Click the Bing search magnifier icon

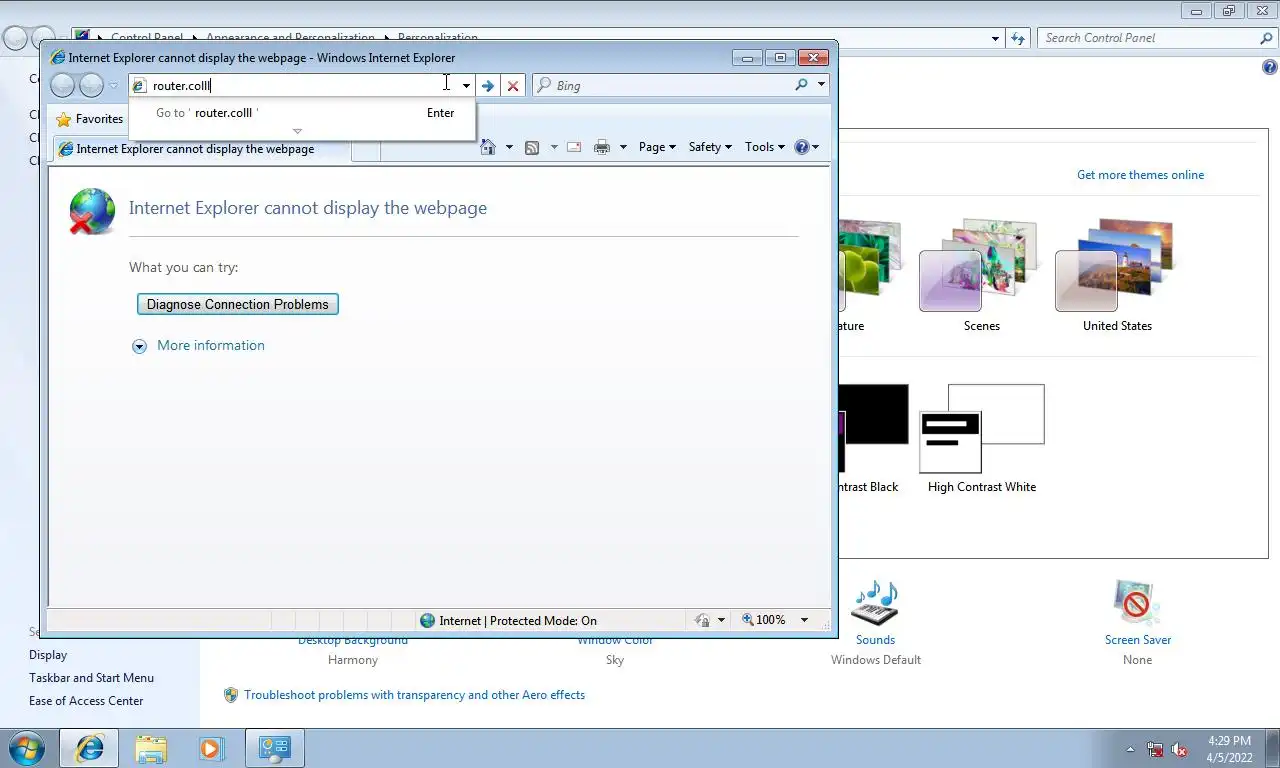tap(801, 85)
